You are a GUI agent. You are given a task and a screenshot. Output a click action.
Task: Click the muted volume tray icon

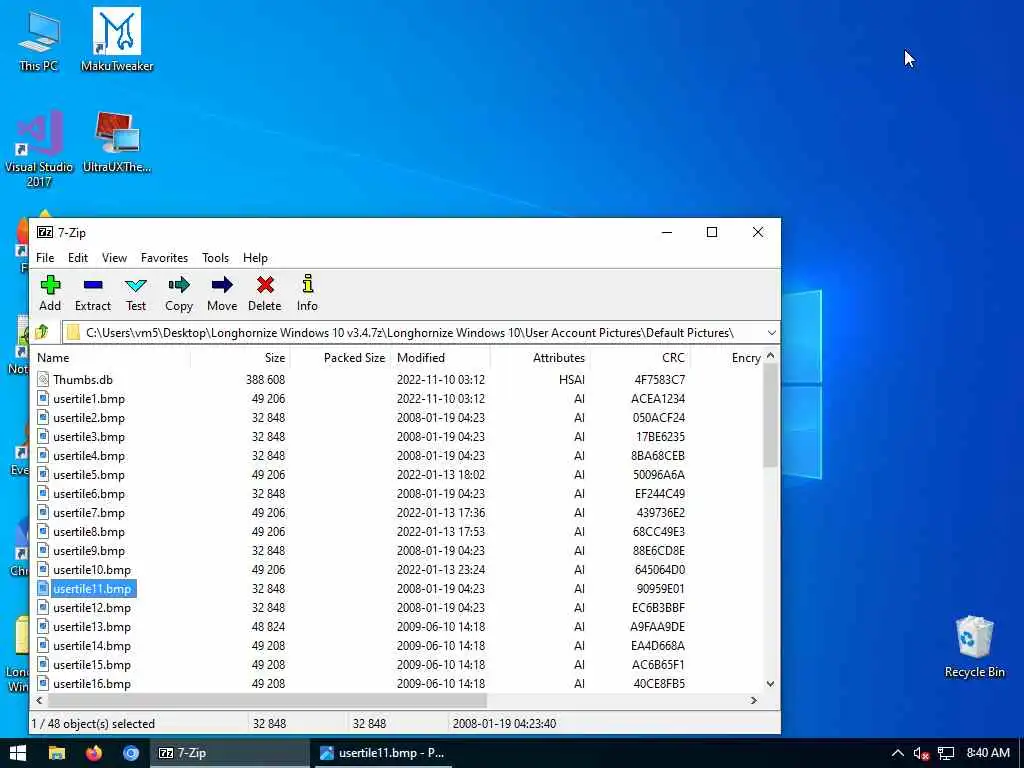click(921, 753)
